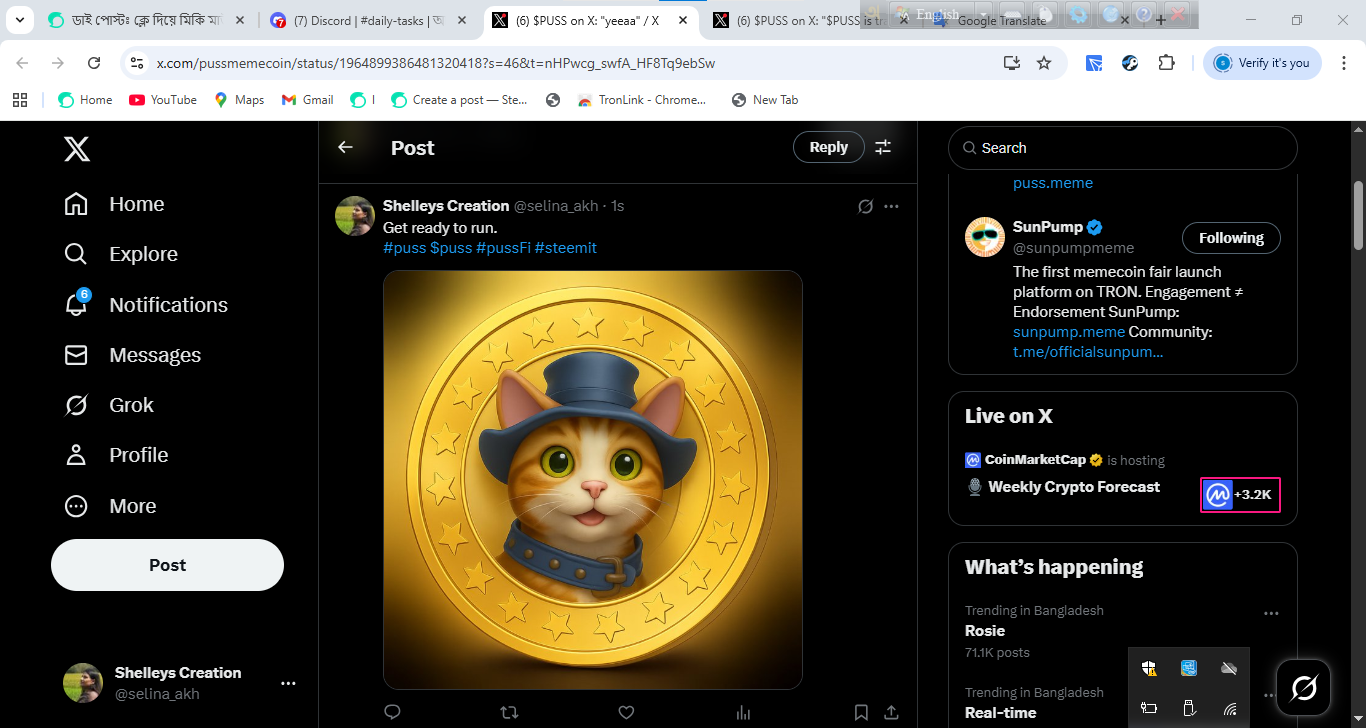Screen dimensions: 1366x728
Task: Close the Discord #daily-tasks tab
Action: [464, 20]
